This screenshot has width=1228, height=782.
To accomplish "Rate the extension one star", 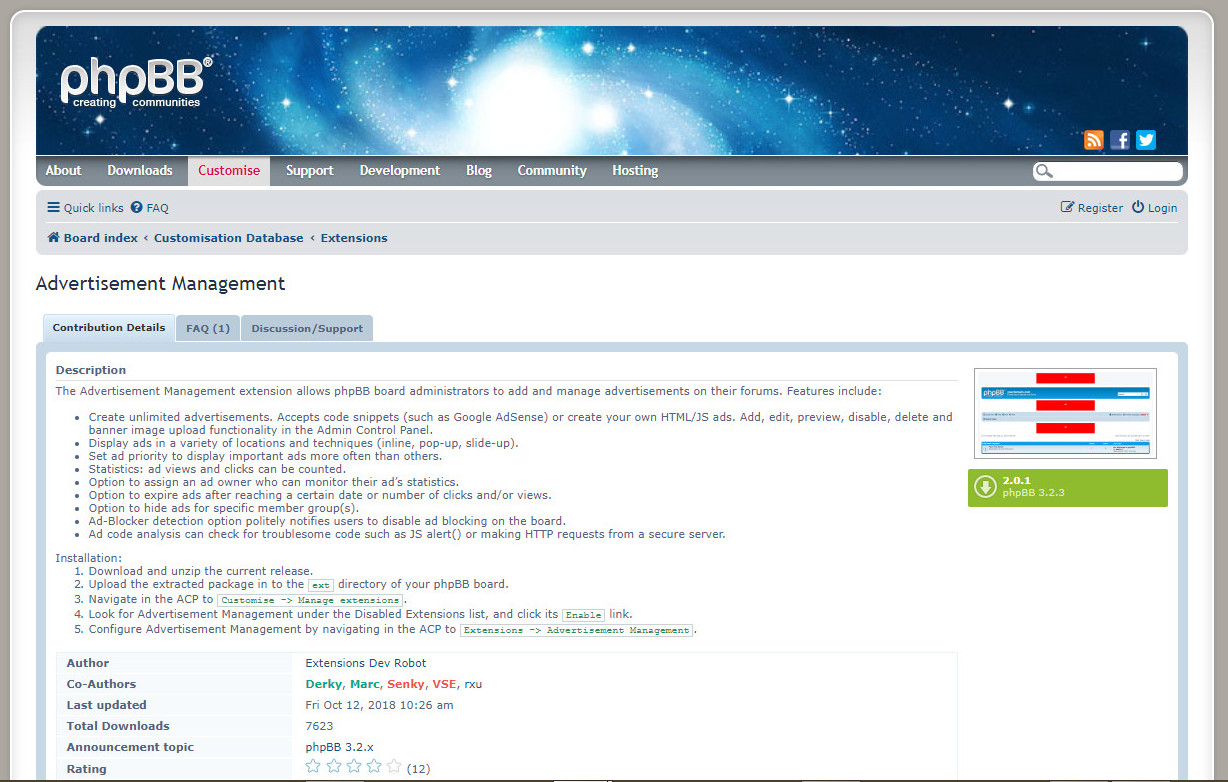I will coord(314,767).
